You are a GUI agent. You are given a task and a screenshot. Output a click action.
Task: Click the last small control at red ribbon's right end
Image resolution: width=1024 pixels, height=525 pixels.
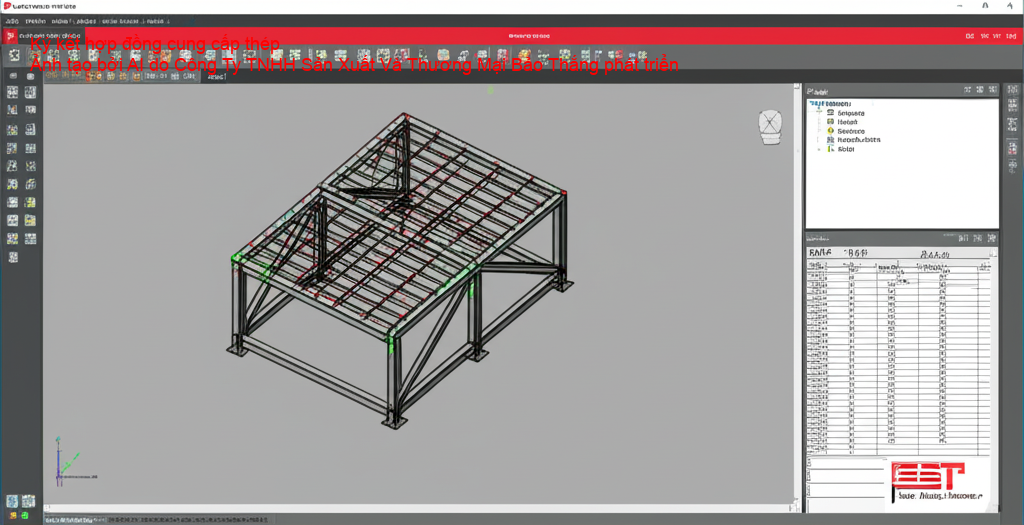point(1011,36)
